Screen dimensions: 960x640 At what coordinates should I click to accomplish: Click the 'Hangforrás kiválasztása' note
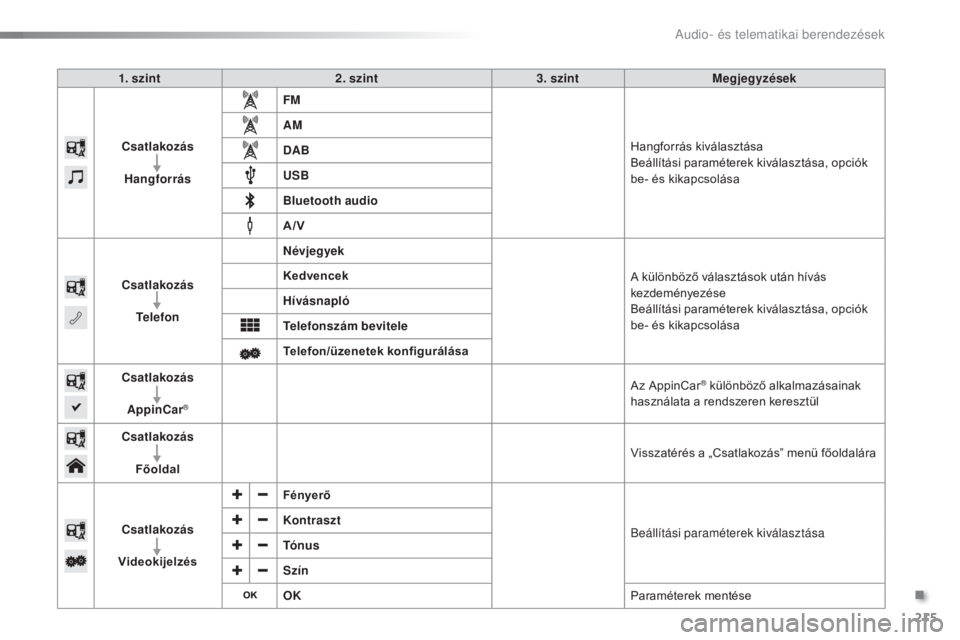coord(696,146)
